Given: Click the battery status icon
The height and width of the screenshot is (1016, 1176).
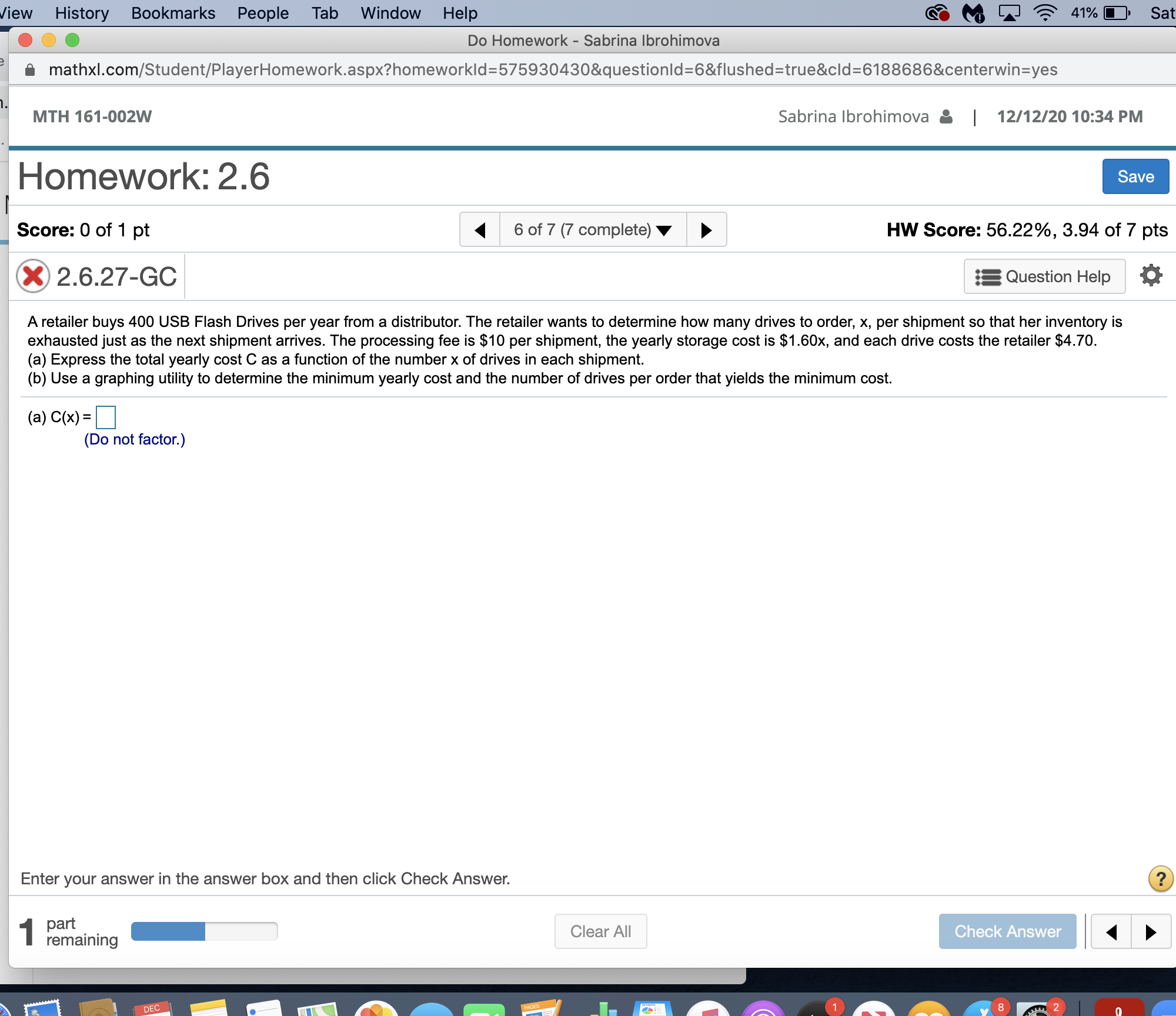Looking at the screenshot, I should (1117, 13).
